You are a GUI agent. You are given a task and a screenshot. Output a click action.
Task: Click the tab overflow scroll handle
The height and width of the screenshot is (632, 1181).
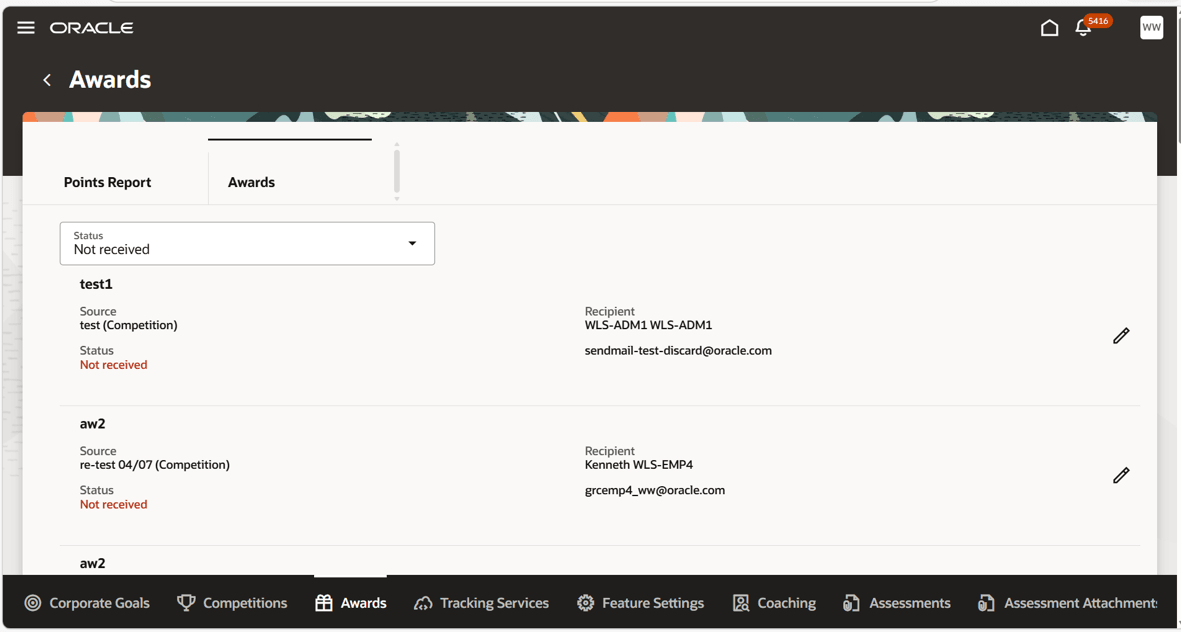[x=397, y=172]
